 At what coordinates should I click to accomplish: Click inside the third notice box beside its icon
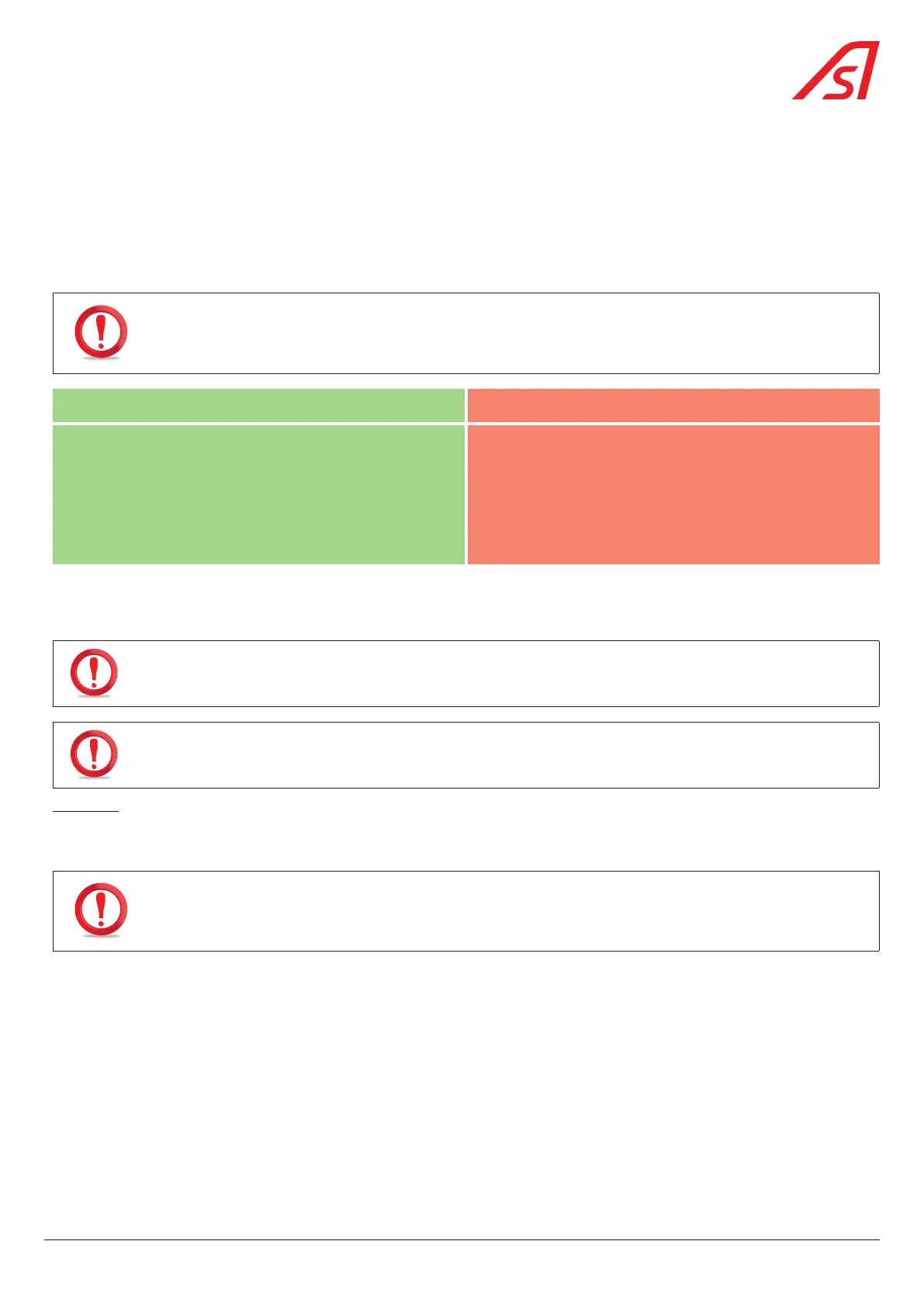tap(497, 754)
